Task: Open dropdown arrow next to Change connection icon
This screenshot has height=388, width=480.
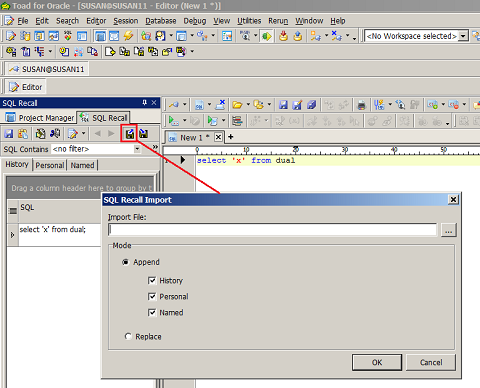Action: point(184,105)
